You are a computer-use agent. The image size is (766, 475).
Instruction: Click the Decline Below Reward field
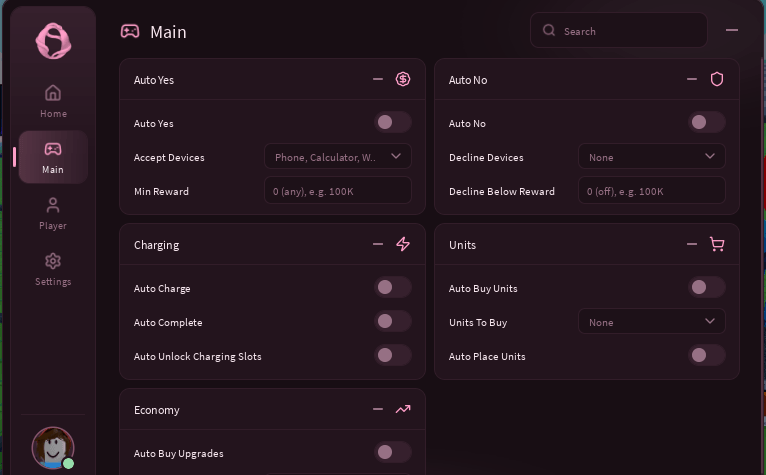[652, 191]
